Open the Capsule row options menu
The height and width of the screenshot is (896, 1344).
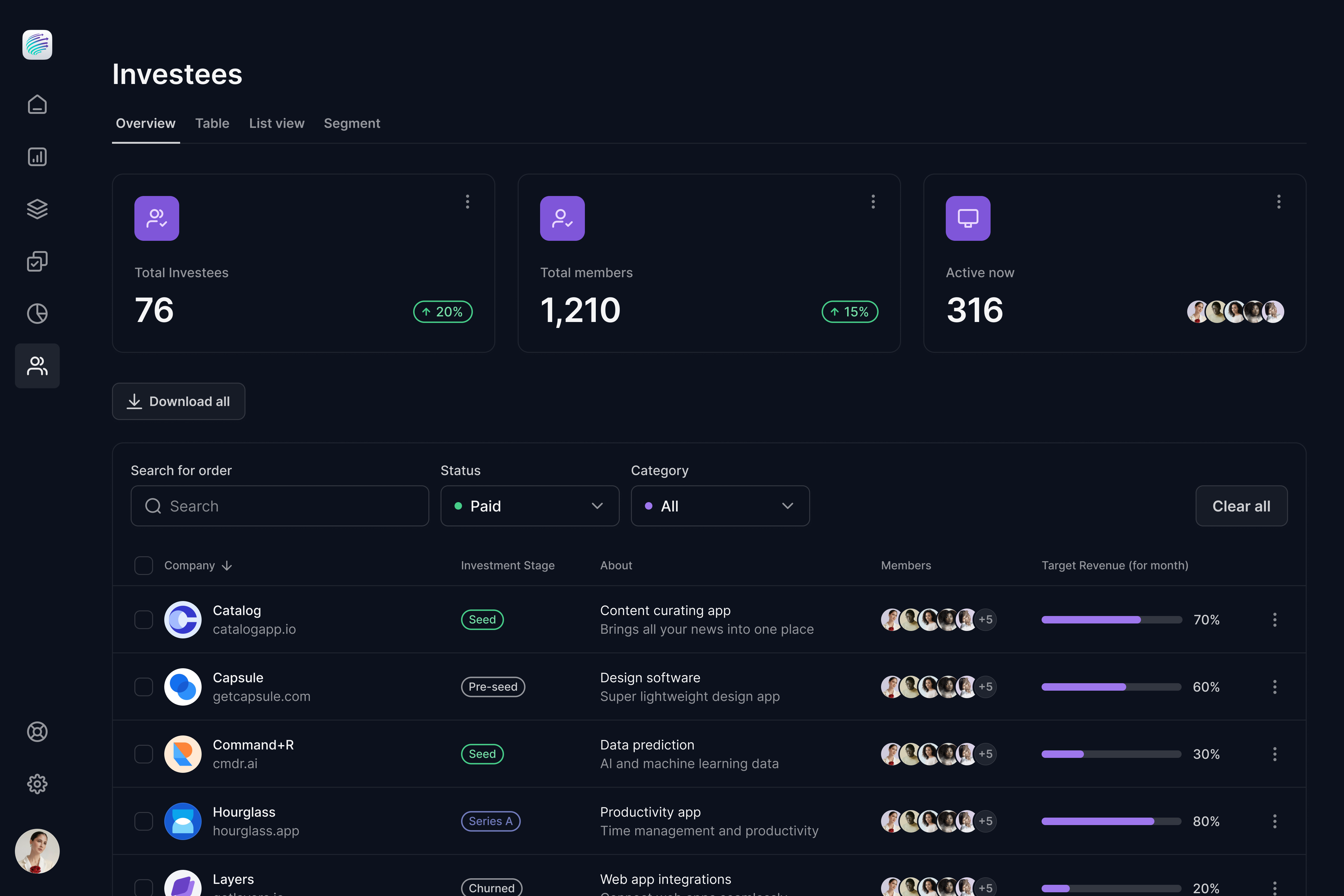(x=1275, y=687)
